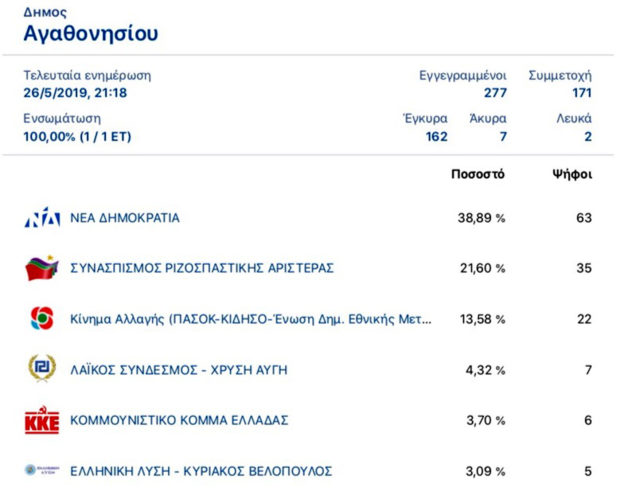Click the Ποσοστό column header

pos(478,174)
